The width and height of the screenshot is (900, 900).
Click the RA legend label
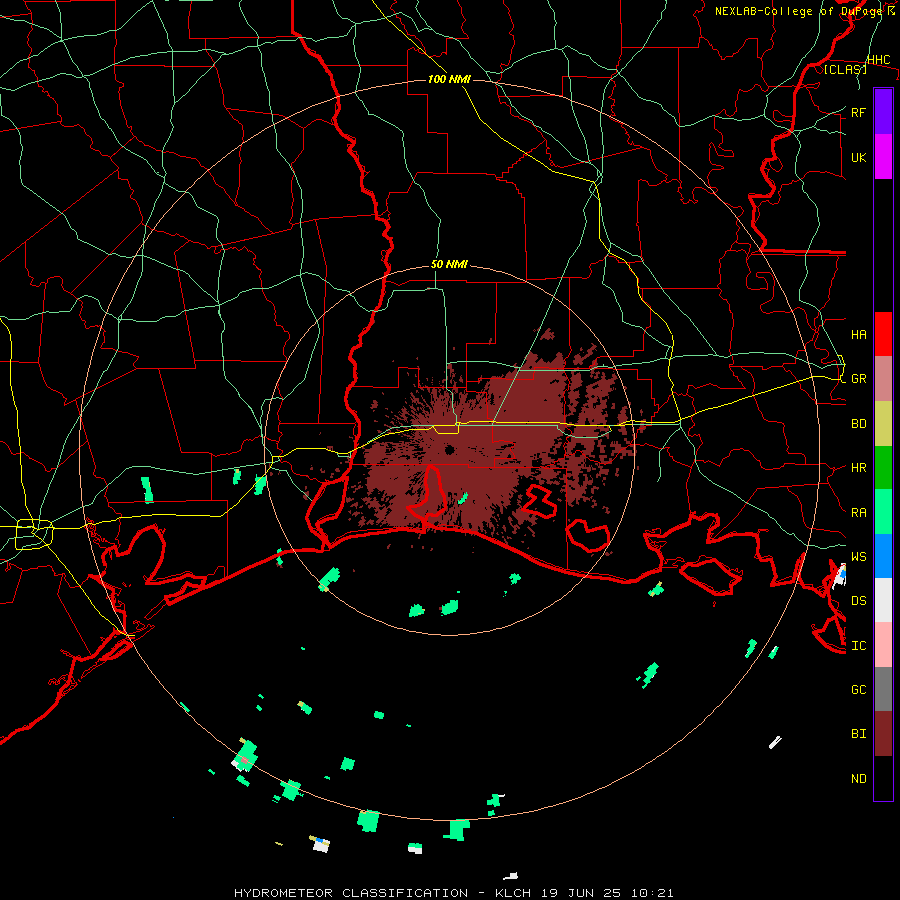tap(858, 512)
